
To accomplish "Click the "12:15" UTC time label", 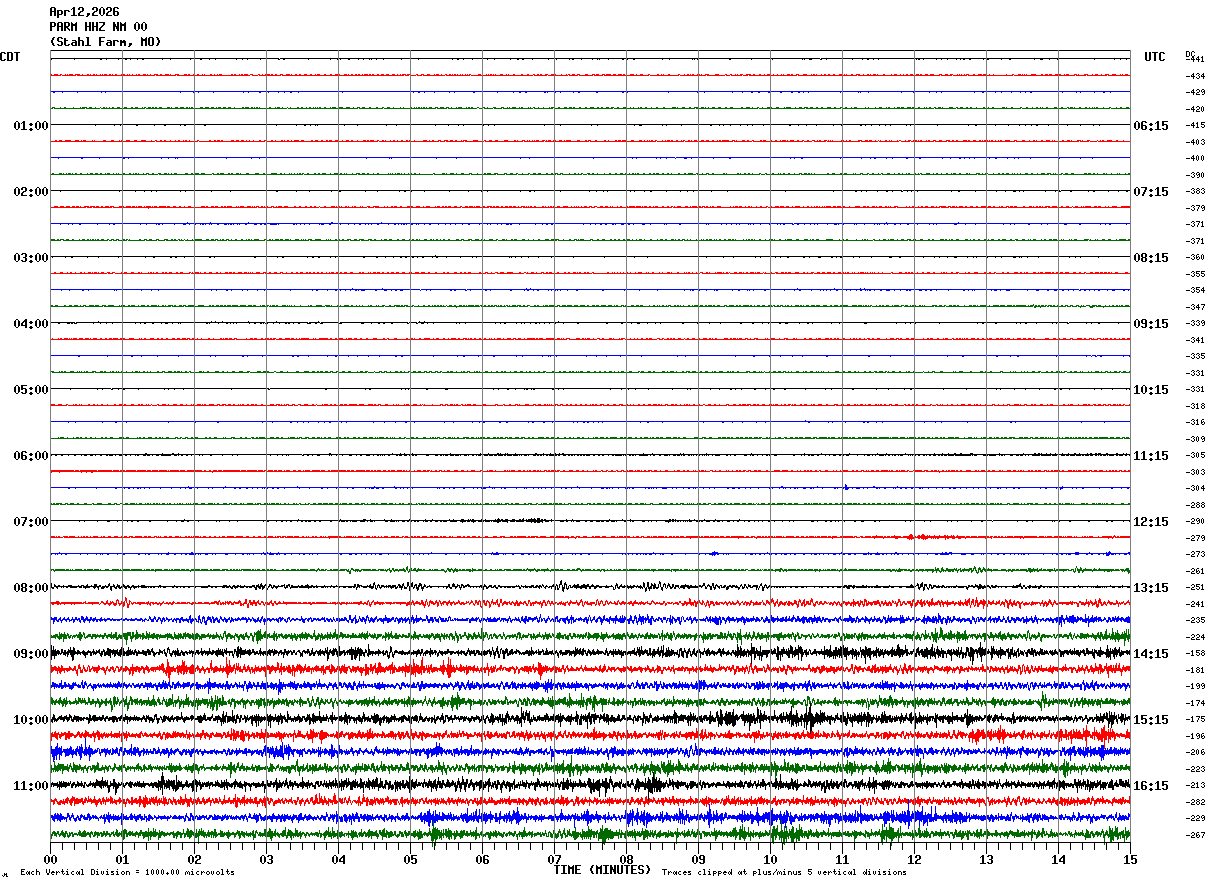I will 1151,522.
